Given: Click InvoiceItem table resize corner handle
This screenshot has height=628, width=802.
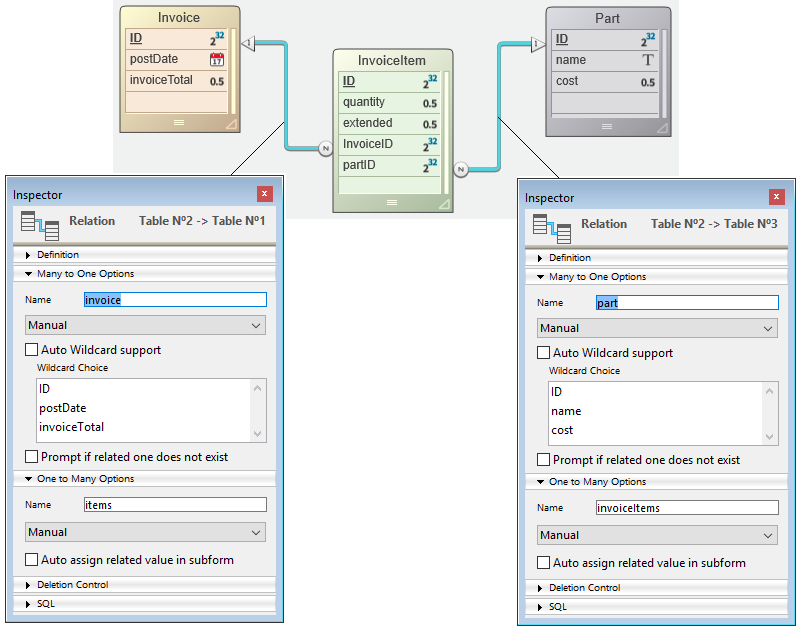Looking at the screenshot, I should [x=443, y=203].
